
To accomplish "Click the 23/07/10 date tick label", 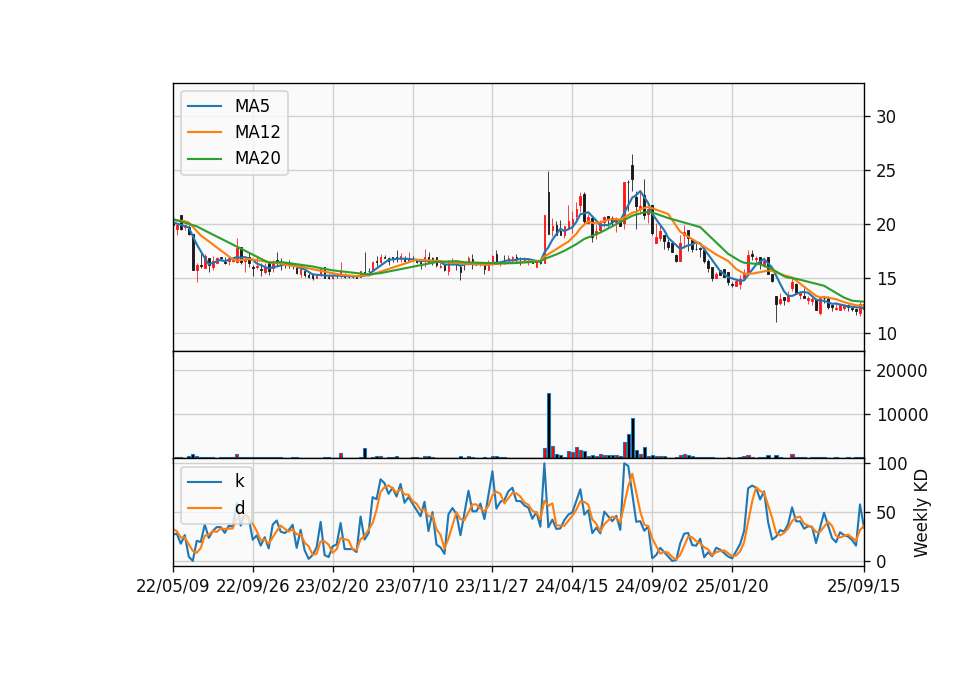I will [x=411, y=586].
